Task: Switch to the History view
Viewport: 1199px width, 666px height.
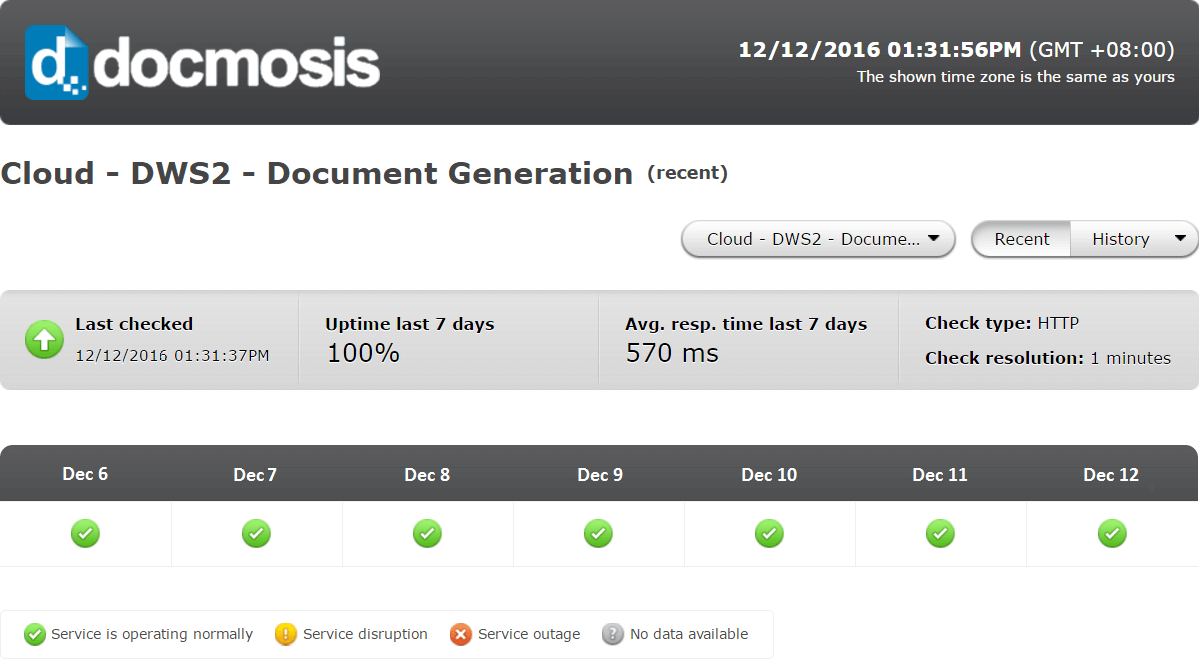Action: (x=1120, y=239)
